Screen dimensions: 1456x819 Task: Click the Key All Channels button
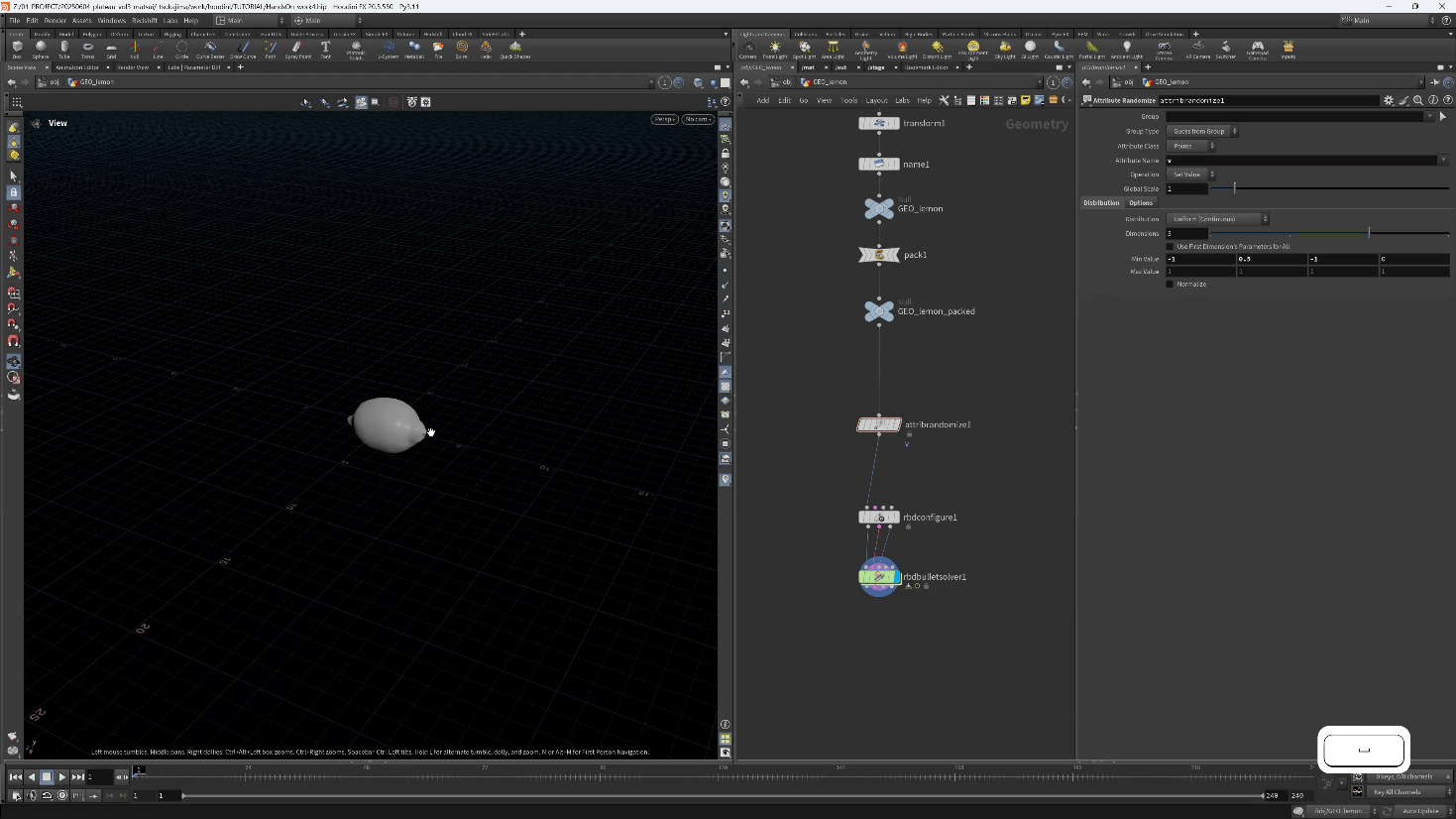[1398, 792]
